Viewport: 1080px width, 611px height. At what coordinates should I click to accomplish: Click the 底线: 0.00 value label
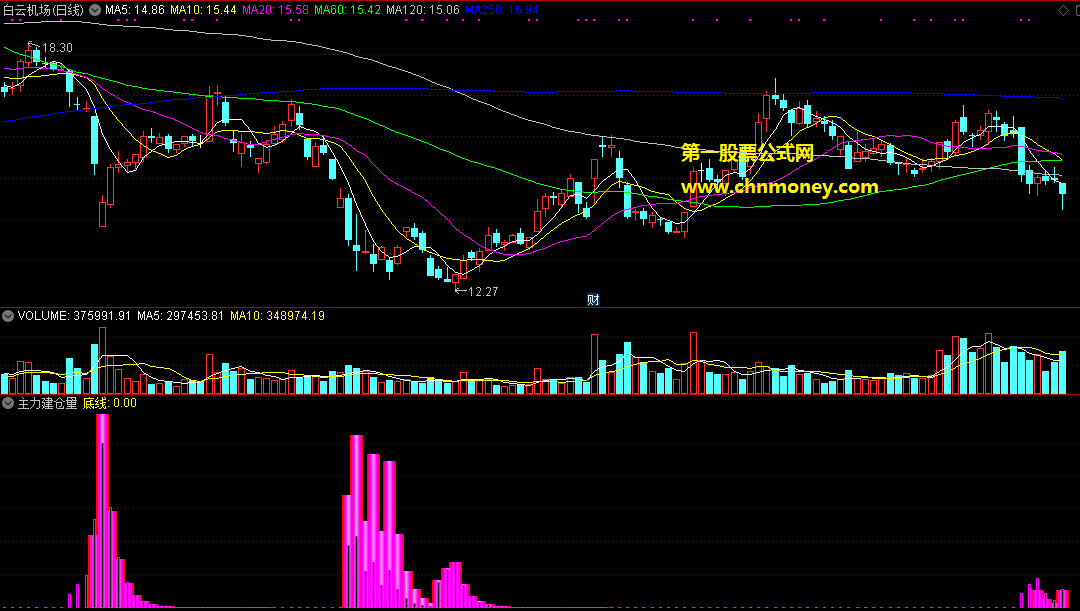[x=110, y=403]
